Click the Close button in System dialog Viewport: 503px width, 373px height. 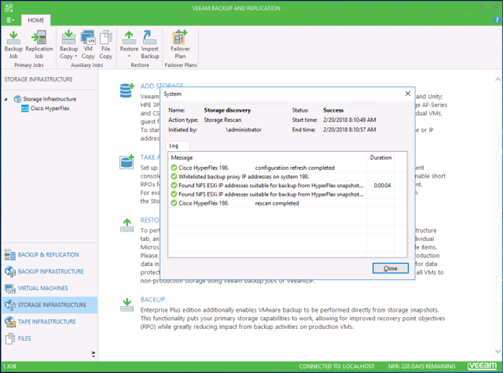390,268
